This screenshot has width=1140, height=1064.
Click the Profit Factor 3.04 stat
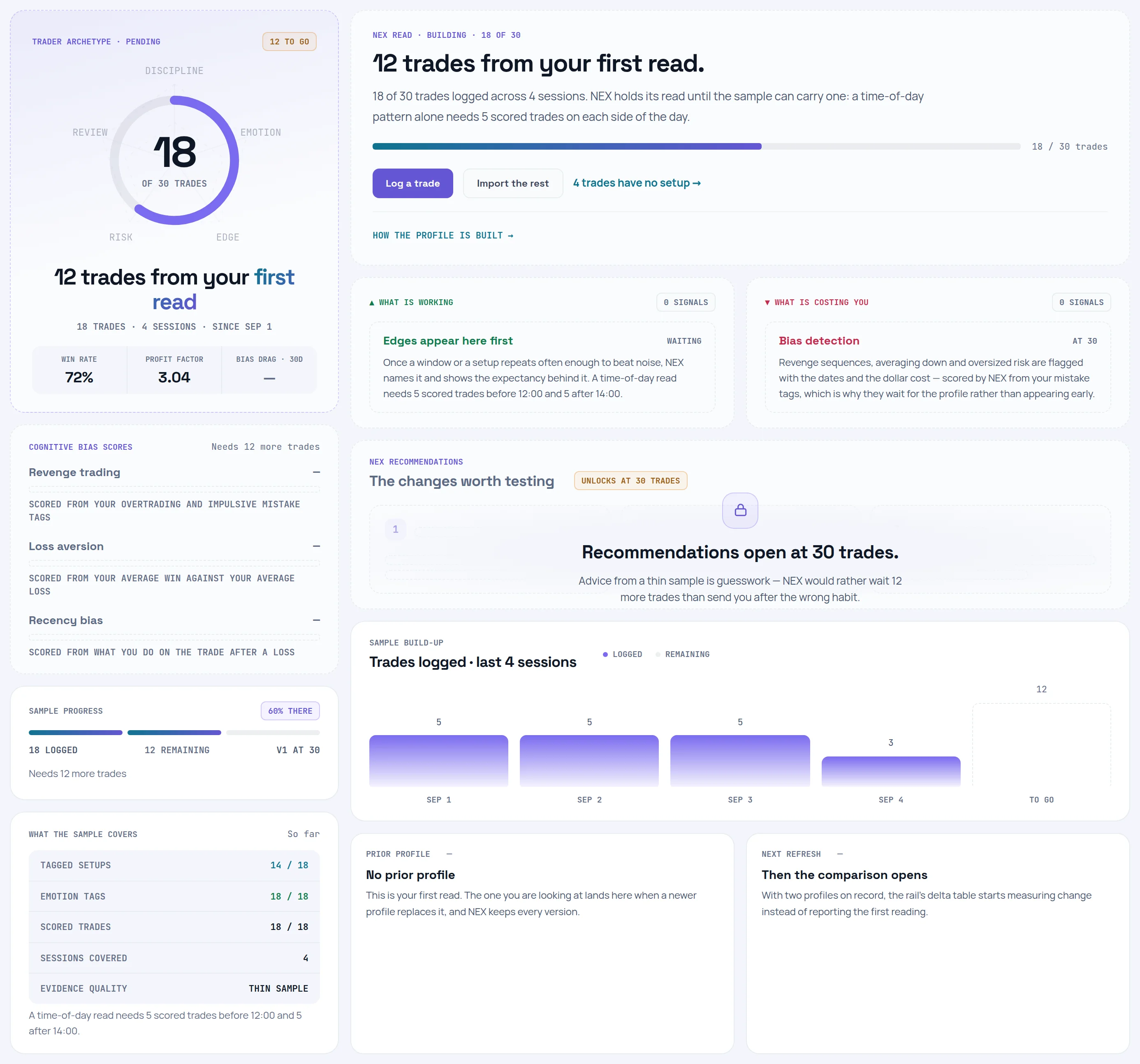[174, 370]
